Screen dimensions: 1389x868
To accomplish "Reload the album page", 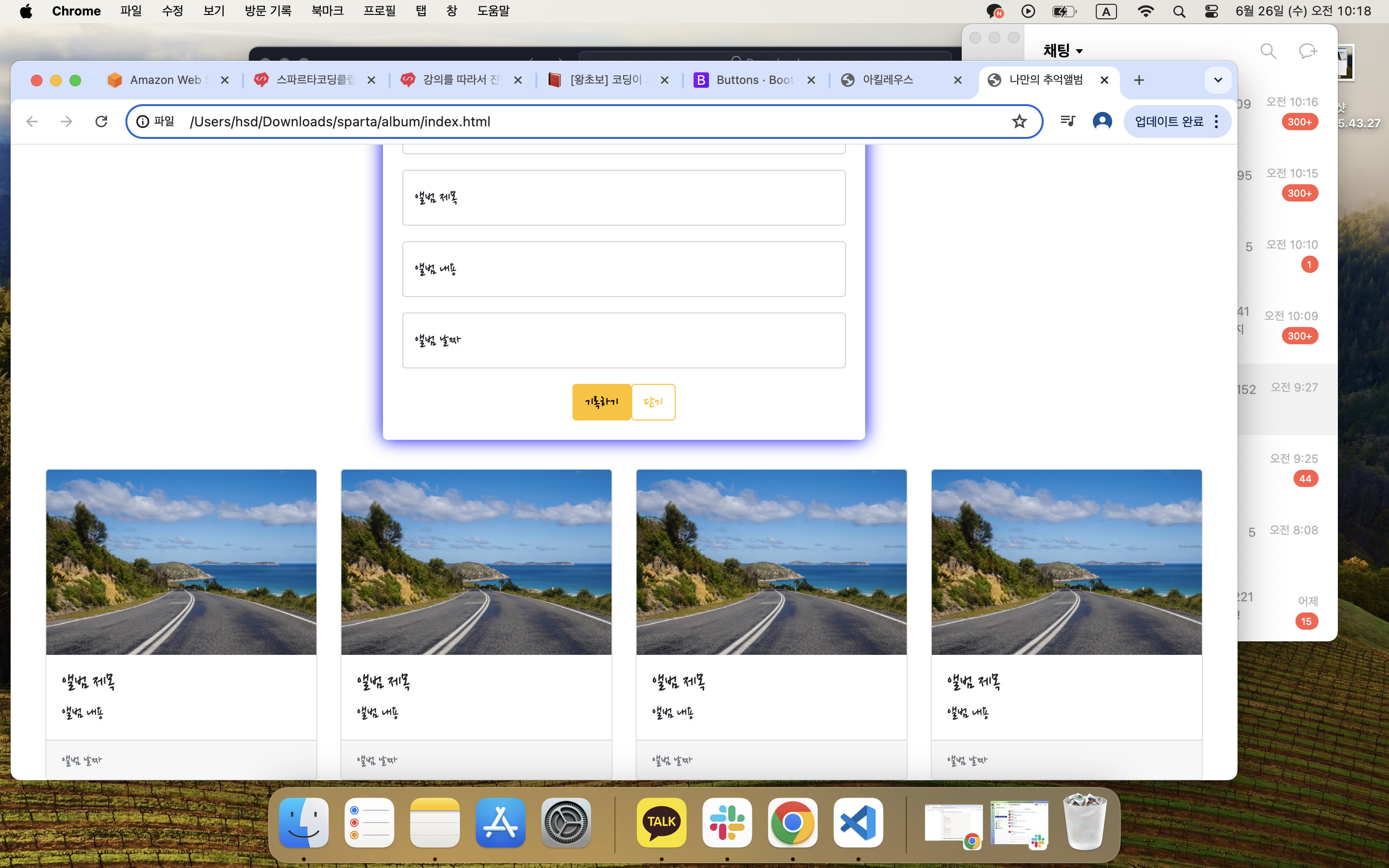I will (102, 122).
